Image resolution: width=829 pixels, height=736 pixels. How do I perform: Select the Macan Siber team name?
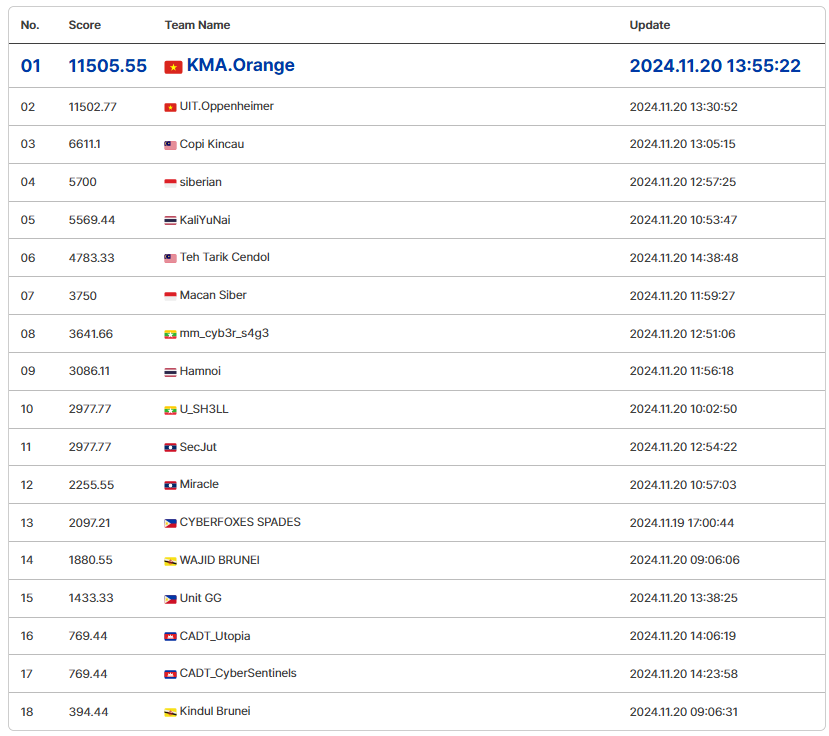213,295
